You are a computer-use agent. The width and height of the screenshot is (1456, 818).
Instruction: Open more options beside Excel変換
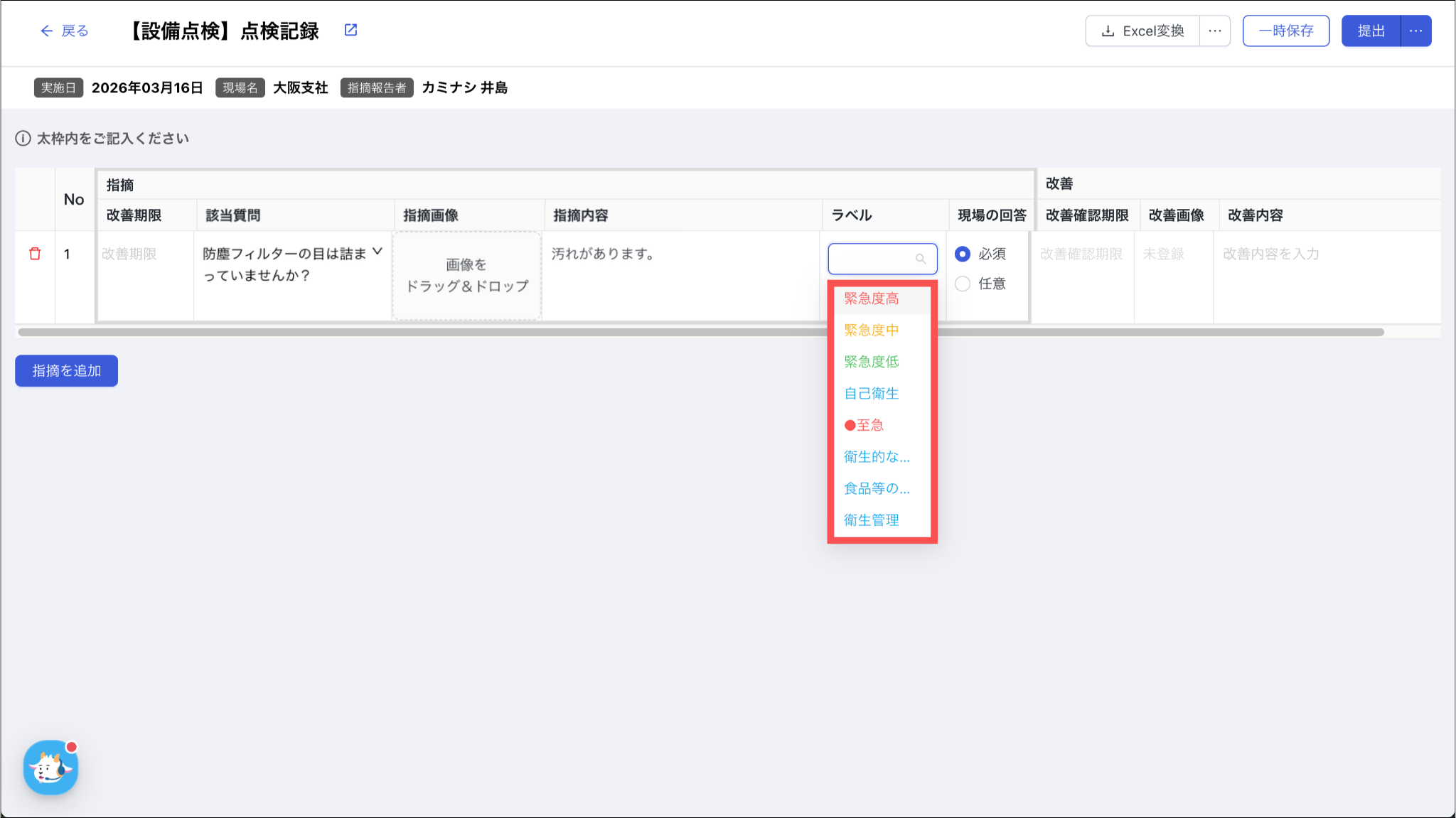[x=1215, y=31]
